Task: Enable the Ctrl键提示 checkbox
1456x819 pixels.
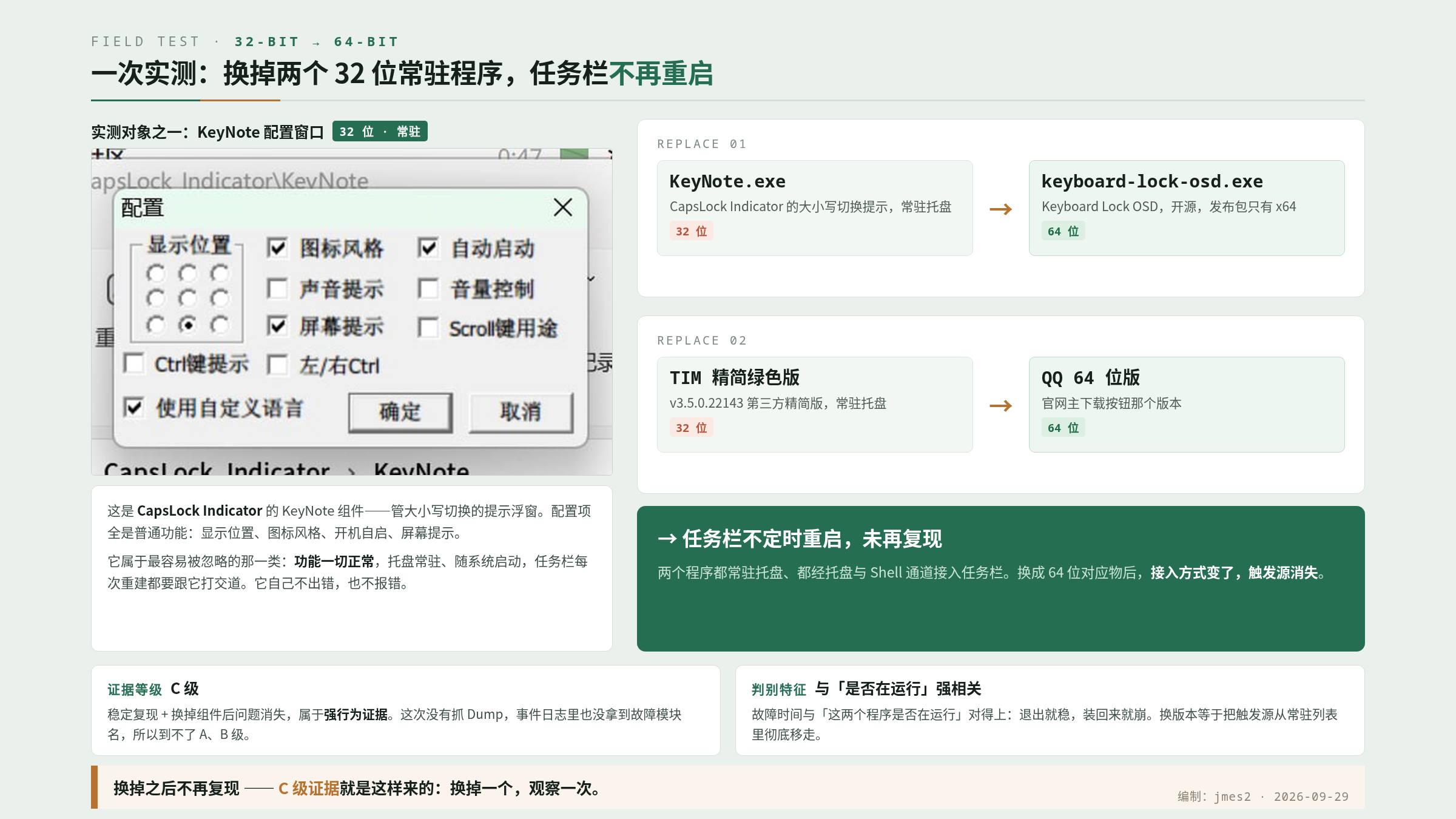Action: (x=133, y=363)
